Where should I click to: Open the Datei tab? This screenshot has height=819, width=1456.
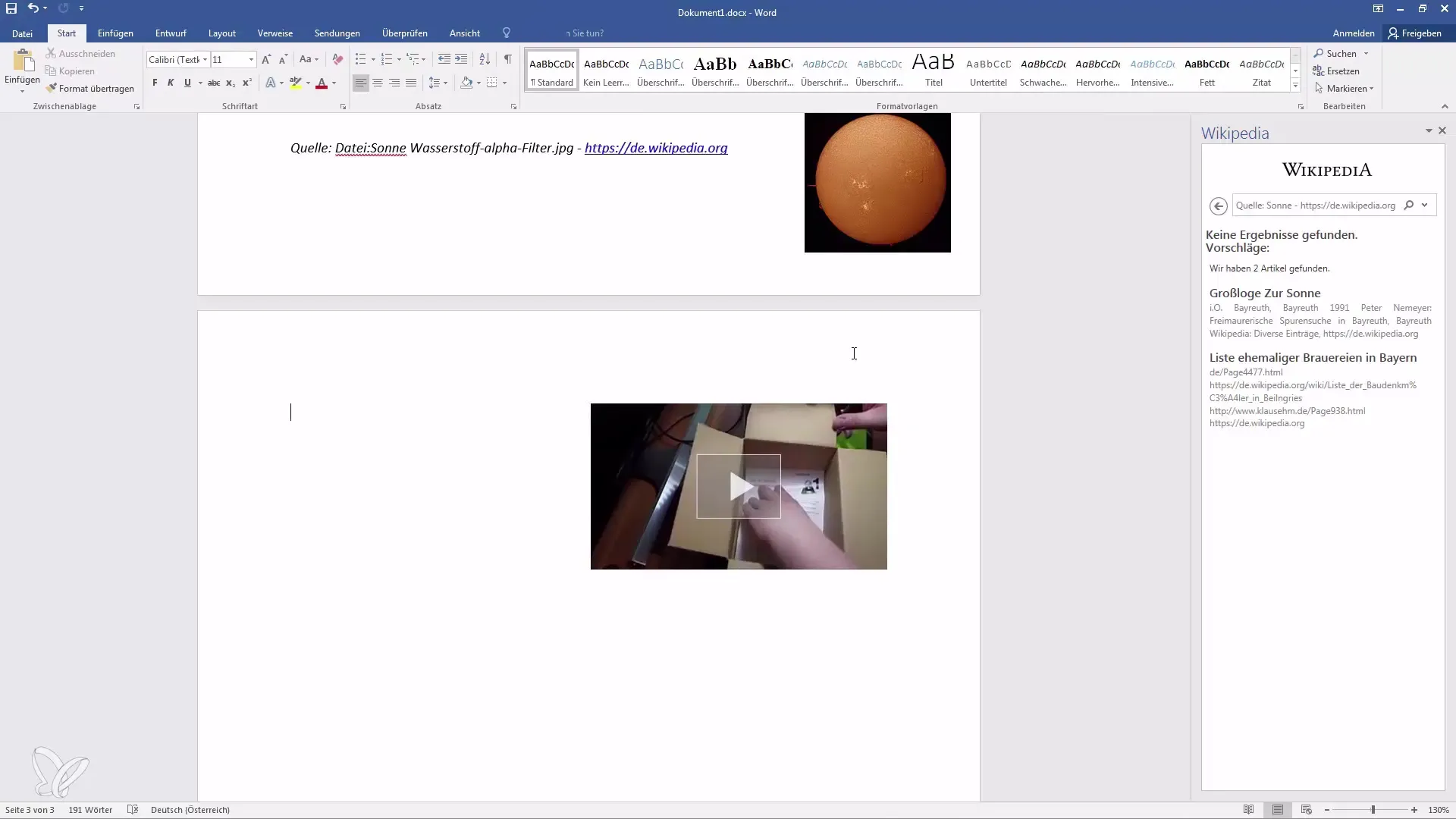(x=22, y=33)
